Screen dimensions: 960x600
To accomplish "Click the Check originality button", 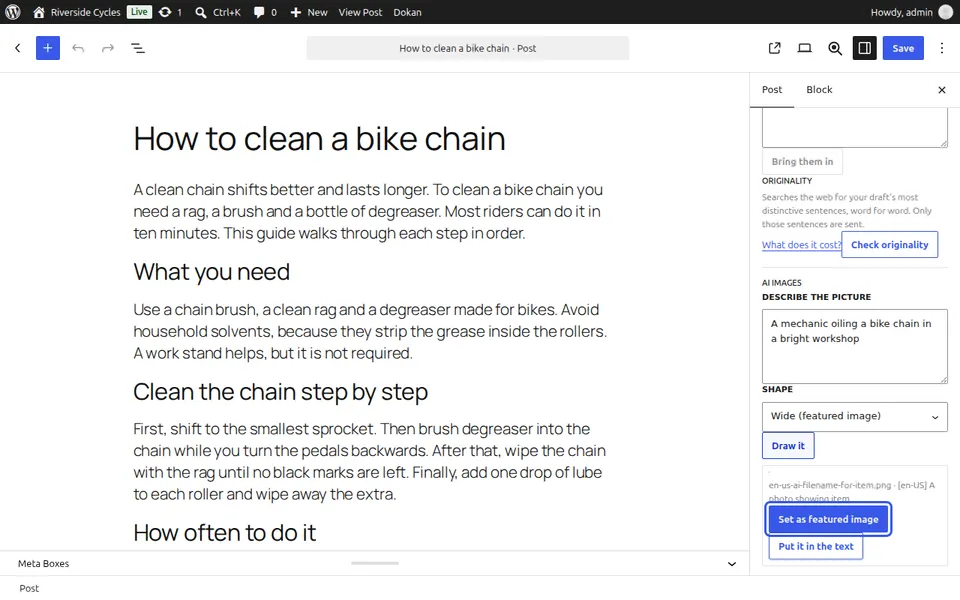I will tap(890, 245).
